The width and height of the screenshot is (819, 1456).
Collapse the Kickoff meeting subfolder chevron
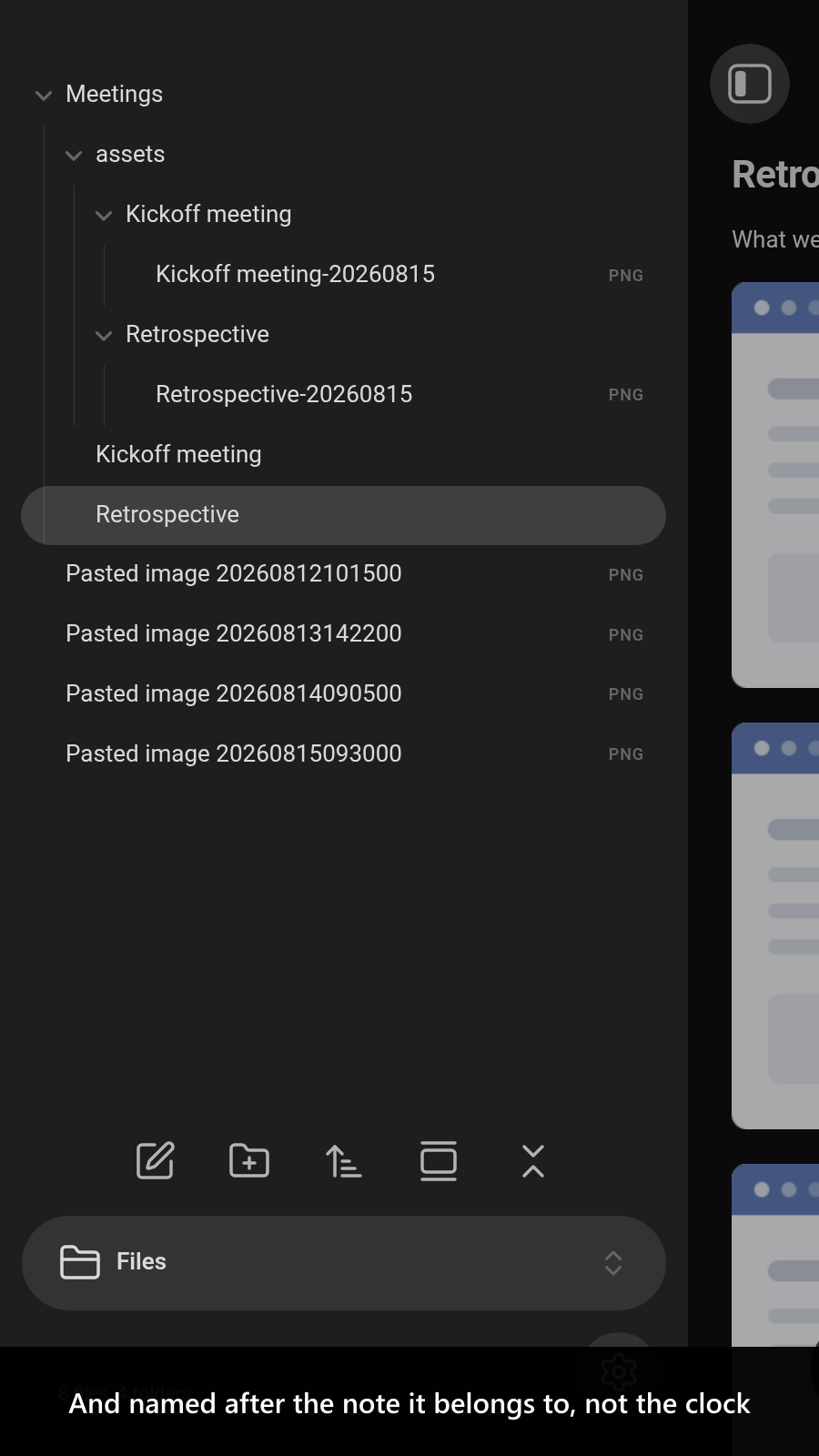104,215
